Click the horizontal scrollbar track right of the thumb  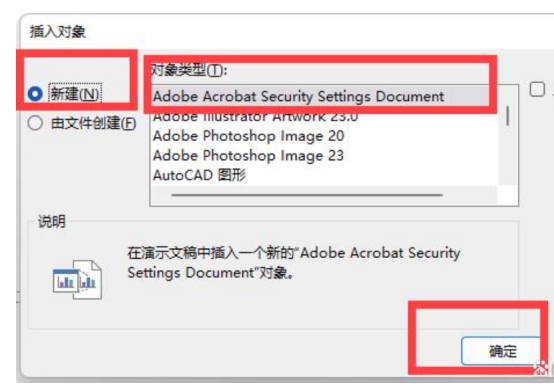coord(470,195)
